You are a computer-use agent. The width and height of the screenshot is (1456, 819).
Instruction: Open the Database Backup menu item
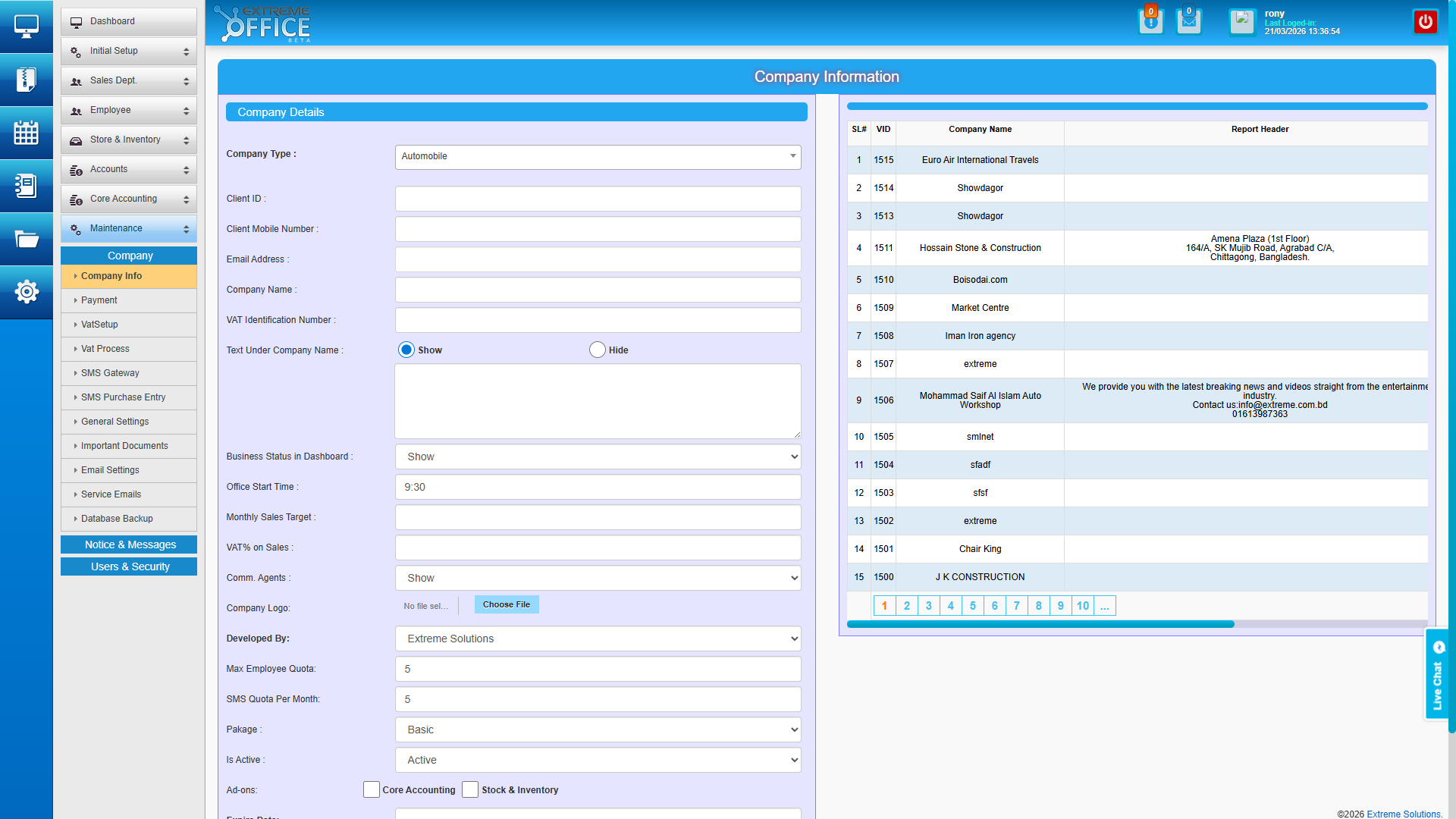(117, 519)
